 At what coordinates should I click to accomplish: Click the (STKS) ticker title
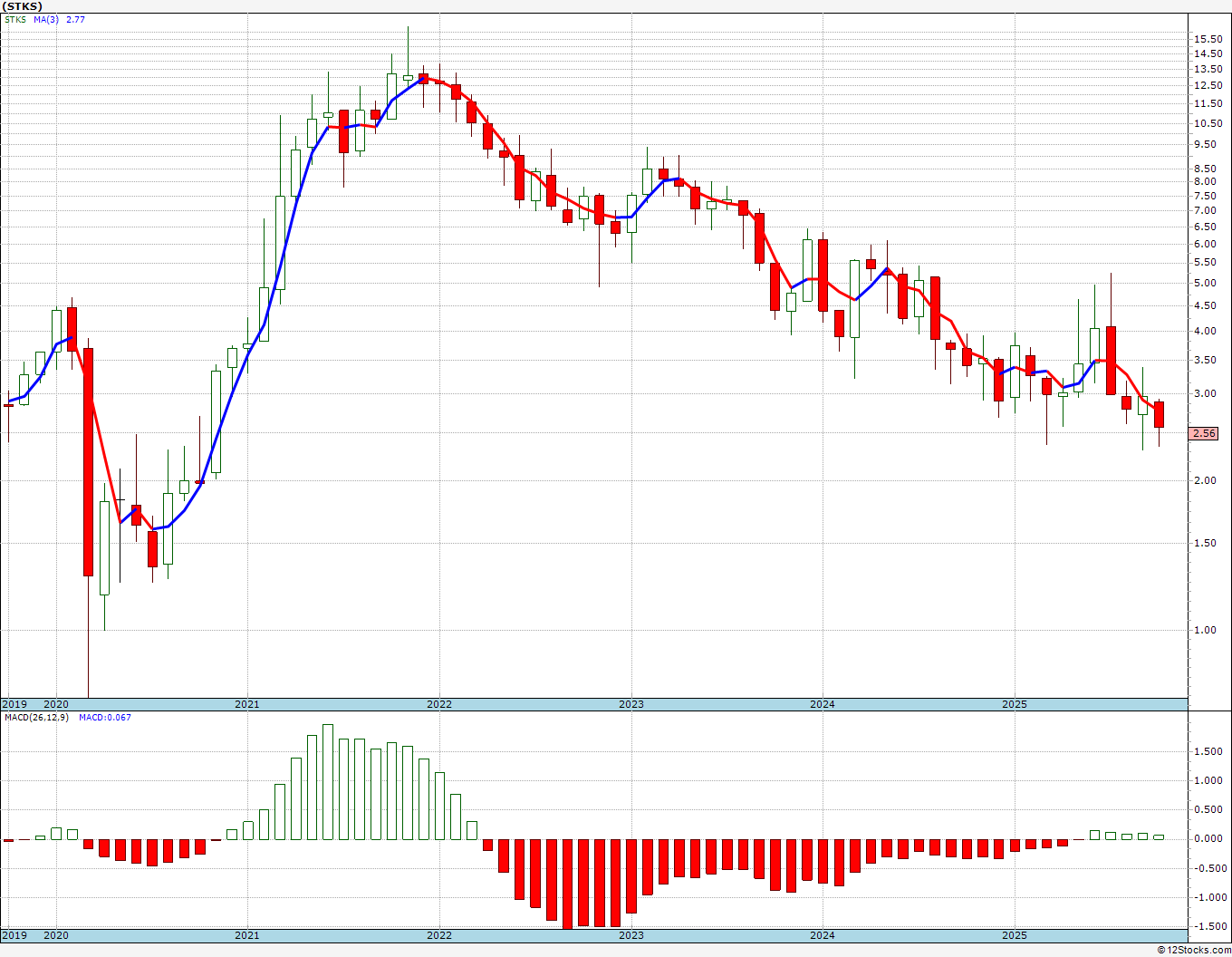click(22, 6)
